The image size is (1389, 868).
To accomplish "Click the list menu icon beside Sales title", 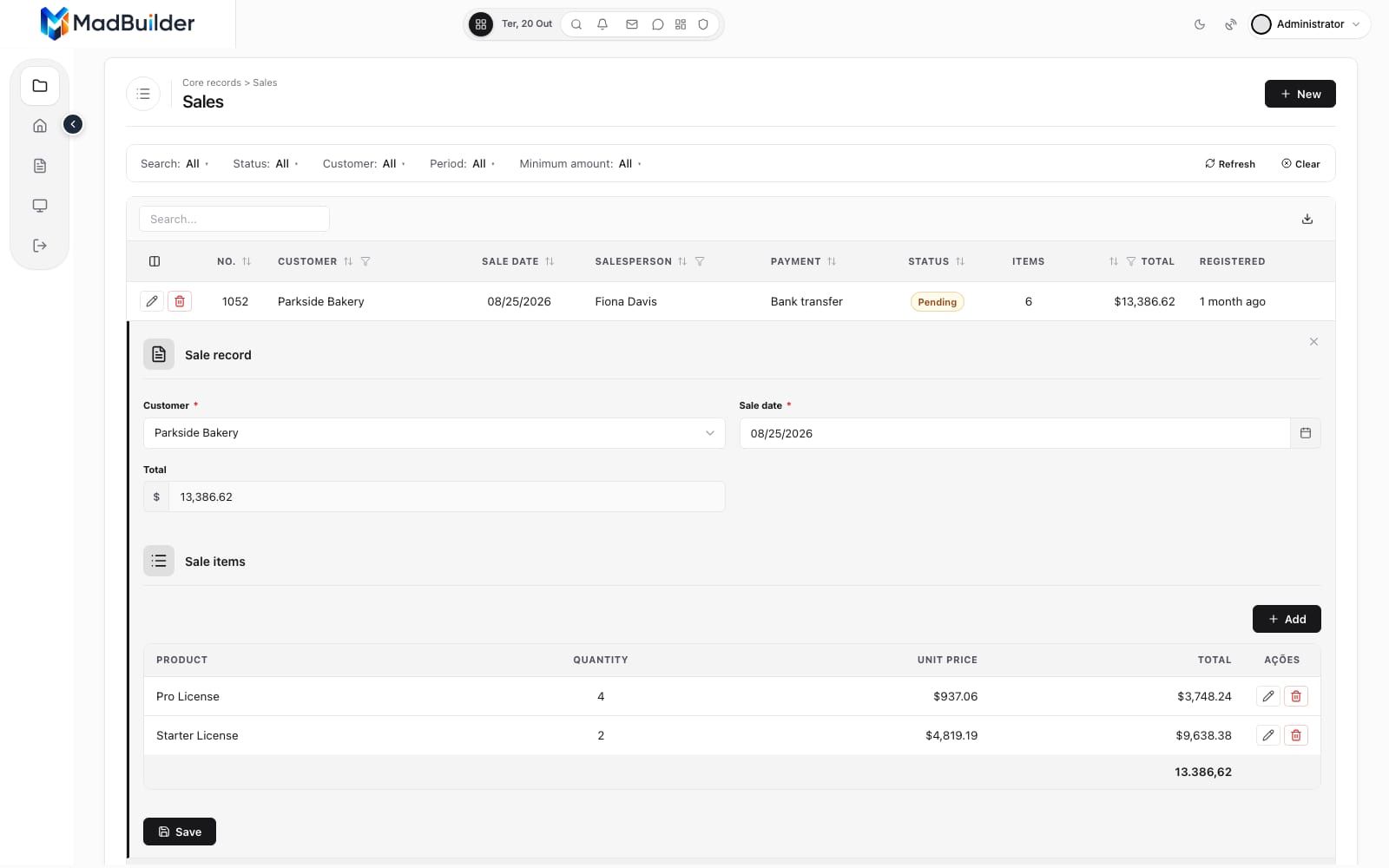I will click(143, 94).
